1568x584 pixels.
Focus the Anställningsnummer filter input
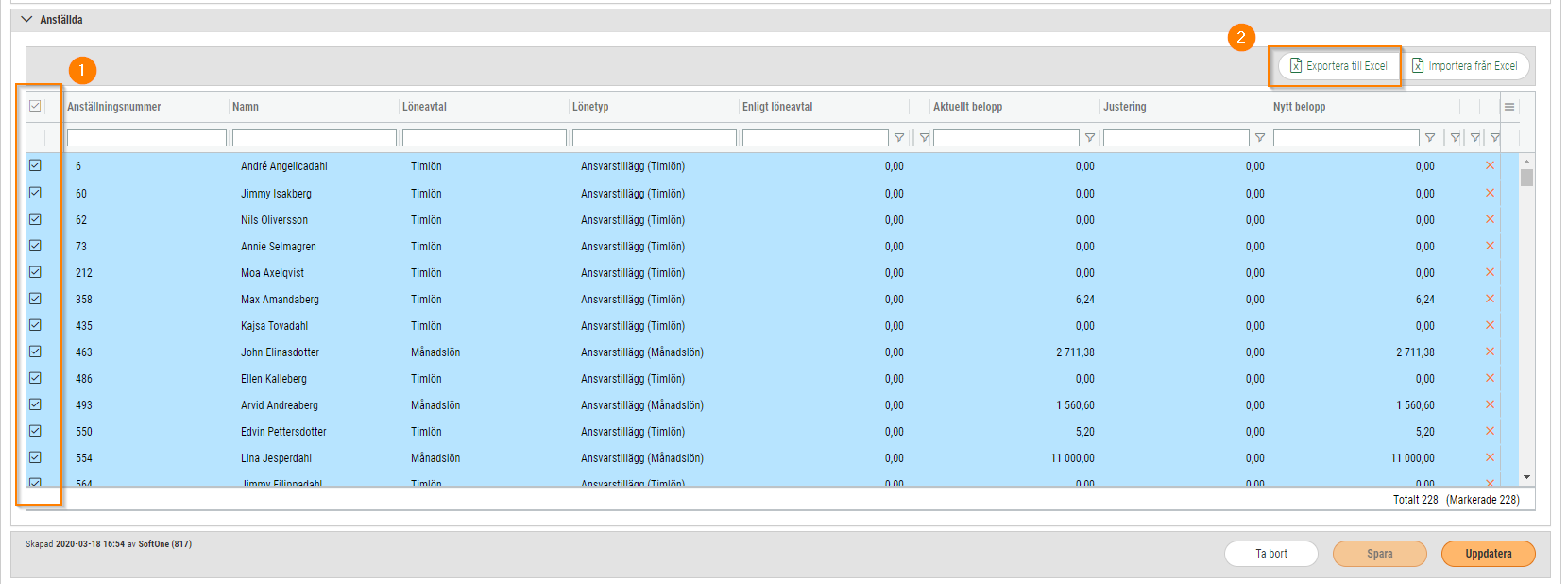coord(146,138)
